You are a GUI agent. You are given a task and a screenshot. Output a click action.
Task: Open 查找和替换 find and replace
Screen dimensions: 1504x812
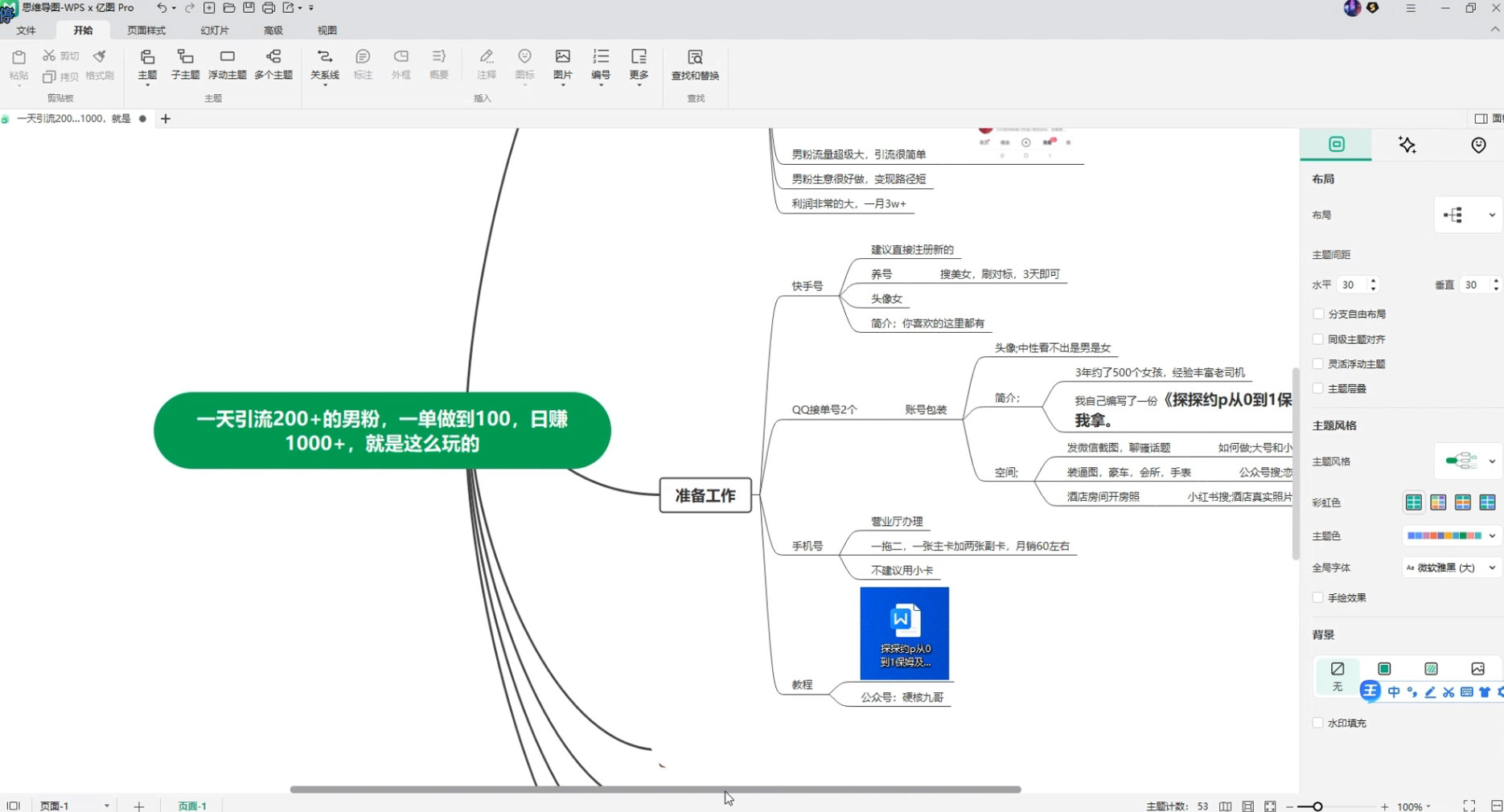695,64
